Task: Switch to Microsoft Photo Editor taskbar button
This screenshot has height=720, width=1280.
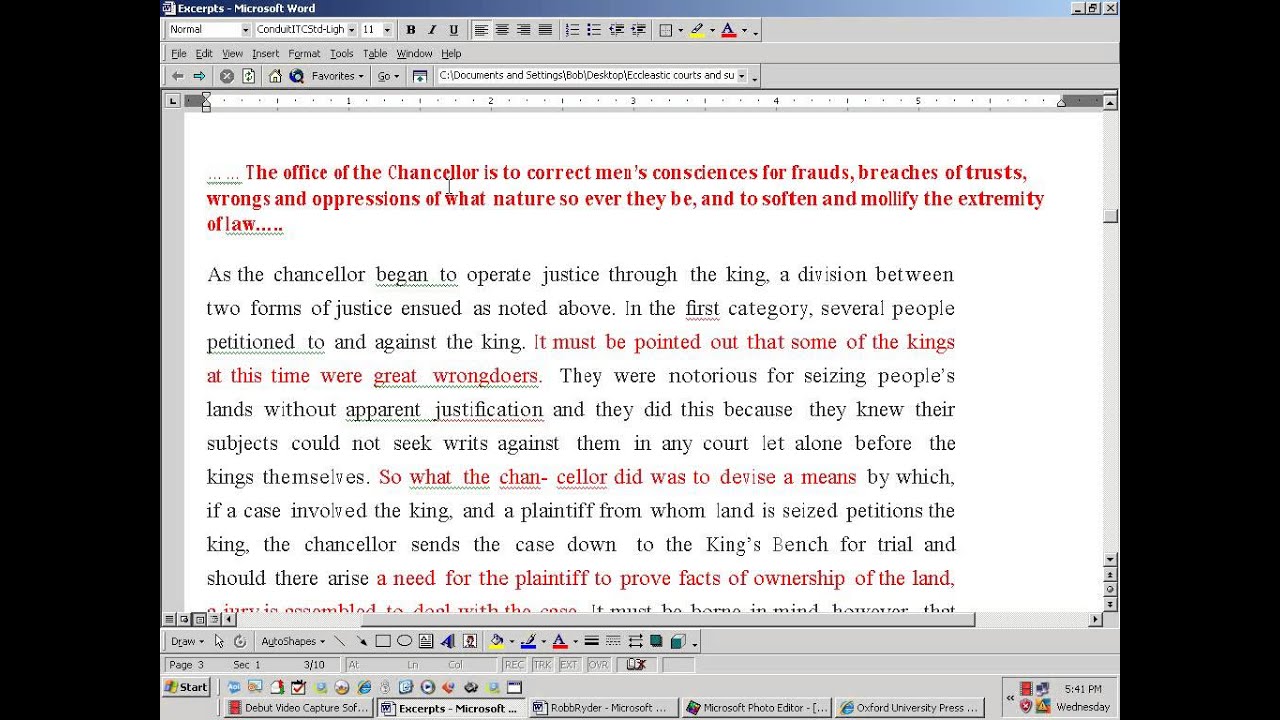Action: click(757, 708)
